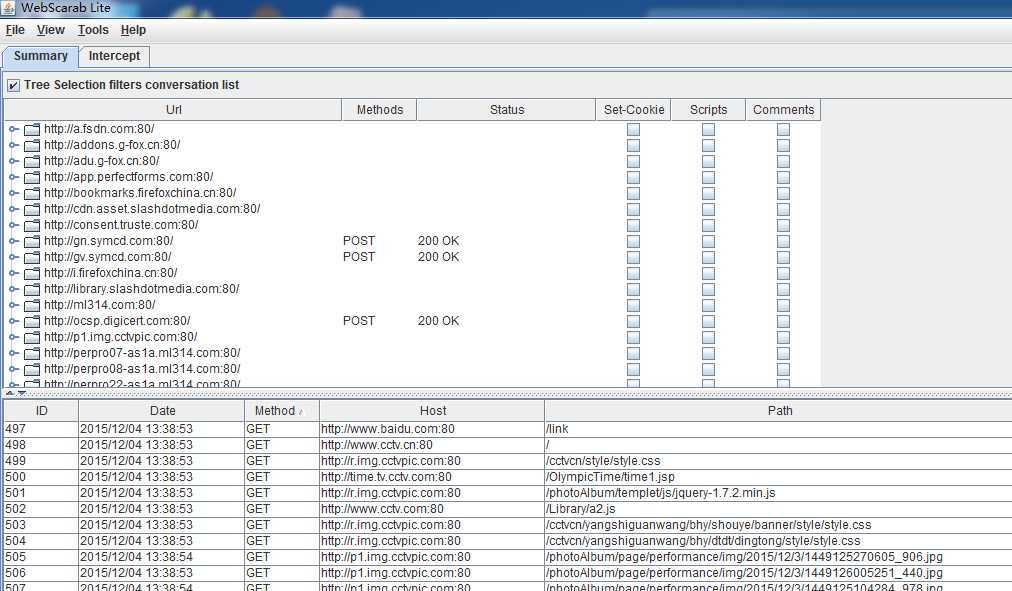The width and height of the screenshot is (1012, 591).
Task: Click the Set-Cookie column header
Action: (634, 110)
